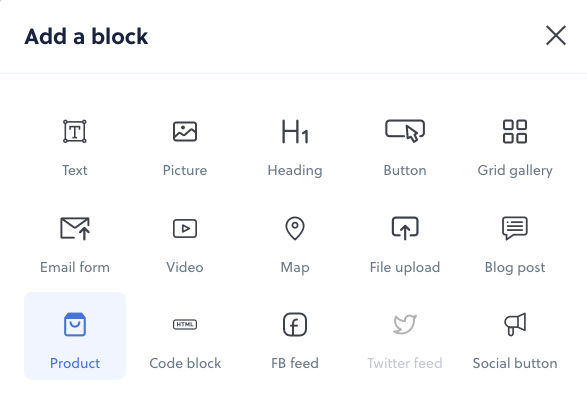587x399 pixels.
Task: Add the FB feed block icon
Action: click(x=295, y=325)
